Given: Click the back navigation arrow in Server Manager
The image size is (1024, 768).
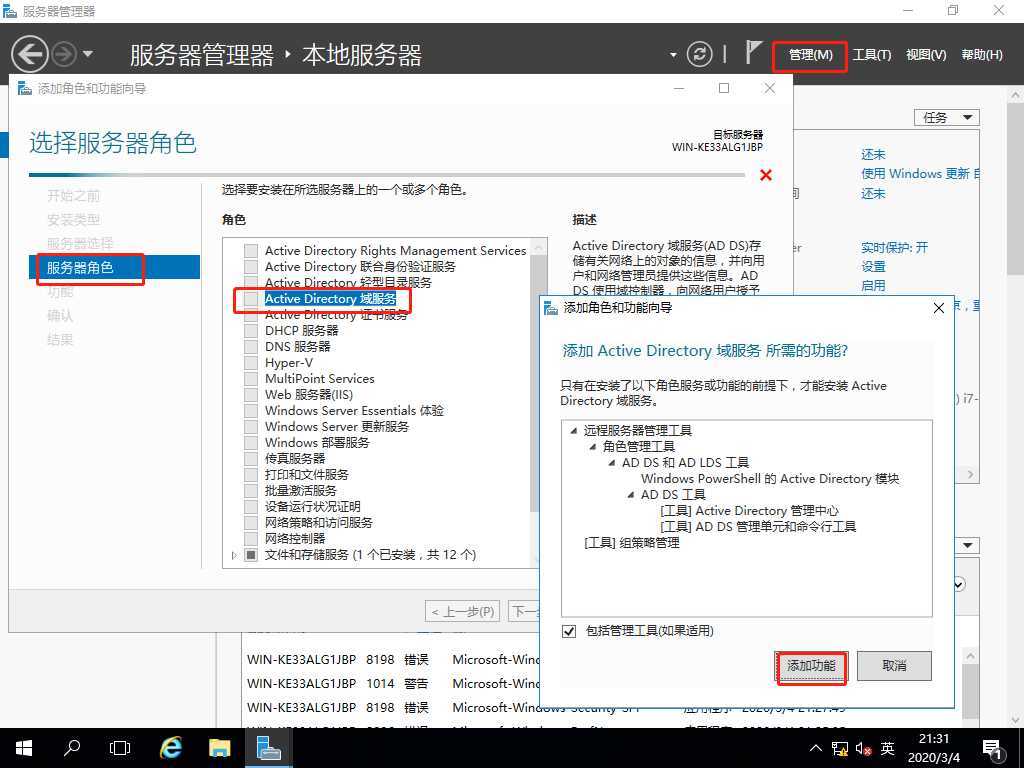Looking at the screenshot, I should [x=30, y=54].
